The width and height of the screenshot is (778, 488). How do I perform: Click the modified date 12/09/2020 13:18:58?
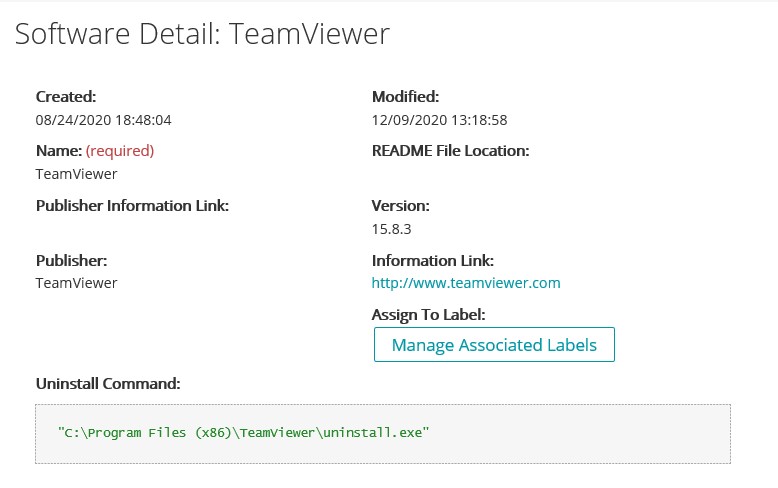point(440,120)
